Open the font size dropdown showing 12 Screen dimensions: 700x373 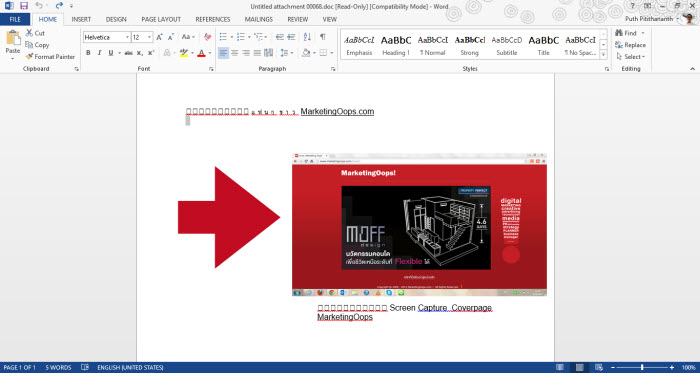[150, 37]
